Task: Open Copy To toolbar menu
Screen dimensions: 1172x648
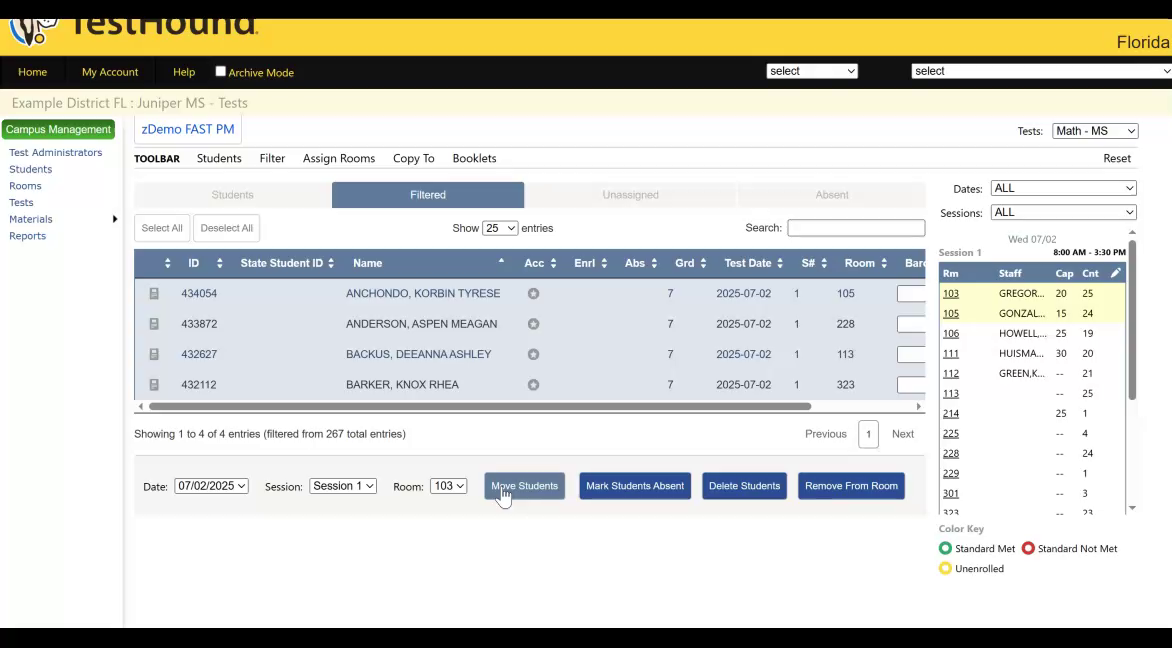Action: tap(413, 158)
